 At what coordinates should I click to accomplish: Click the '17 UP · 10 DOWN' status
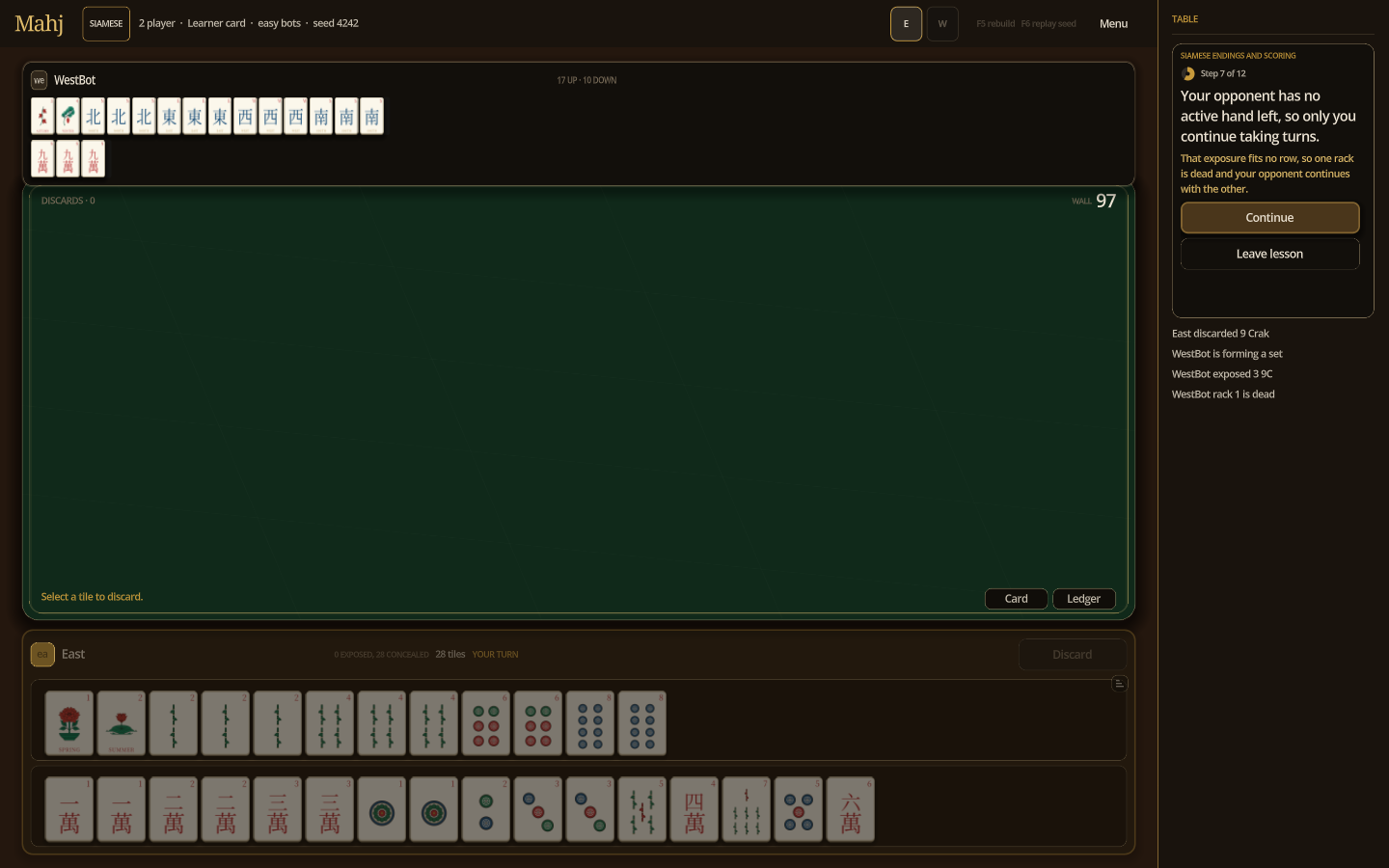(x=586, y=80)
